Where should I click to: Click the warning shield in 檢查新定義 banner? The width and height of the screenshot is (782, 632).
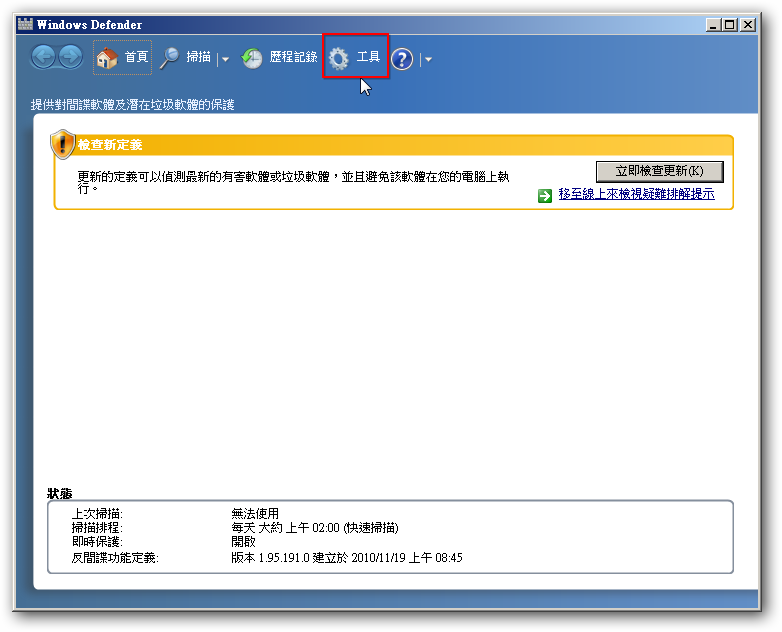(x=63, y=145)
